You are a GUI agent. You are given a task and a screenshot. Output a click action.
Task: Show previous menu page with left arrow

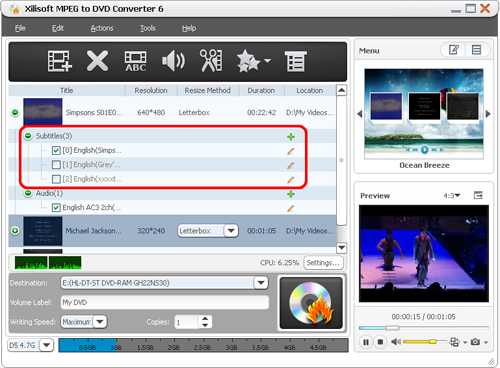click(359, 114)
